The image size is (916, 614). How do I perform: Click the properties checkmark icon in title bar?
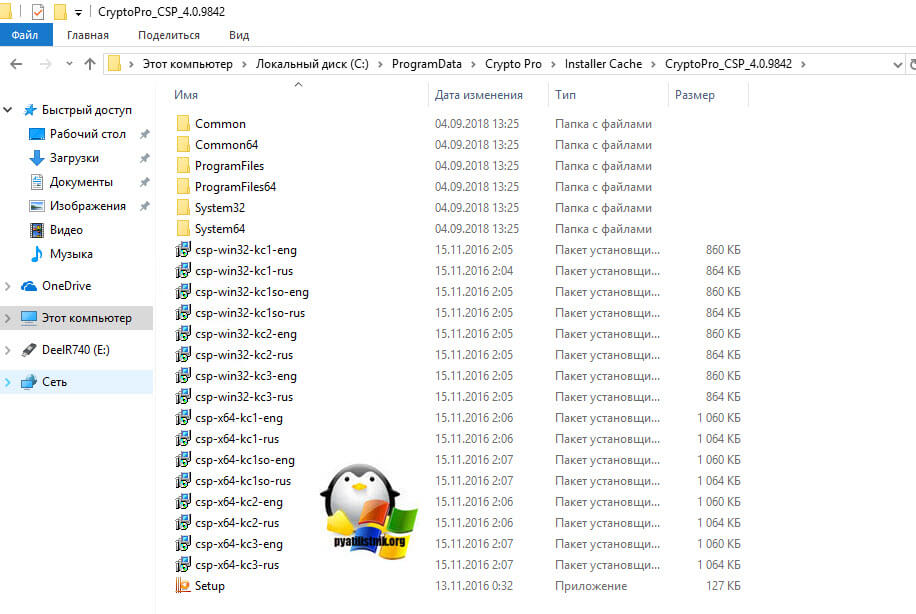38,12
